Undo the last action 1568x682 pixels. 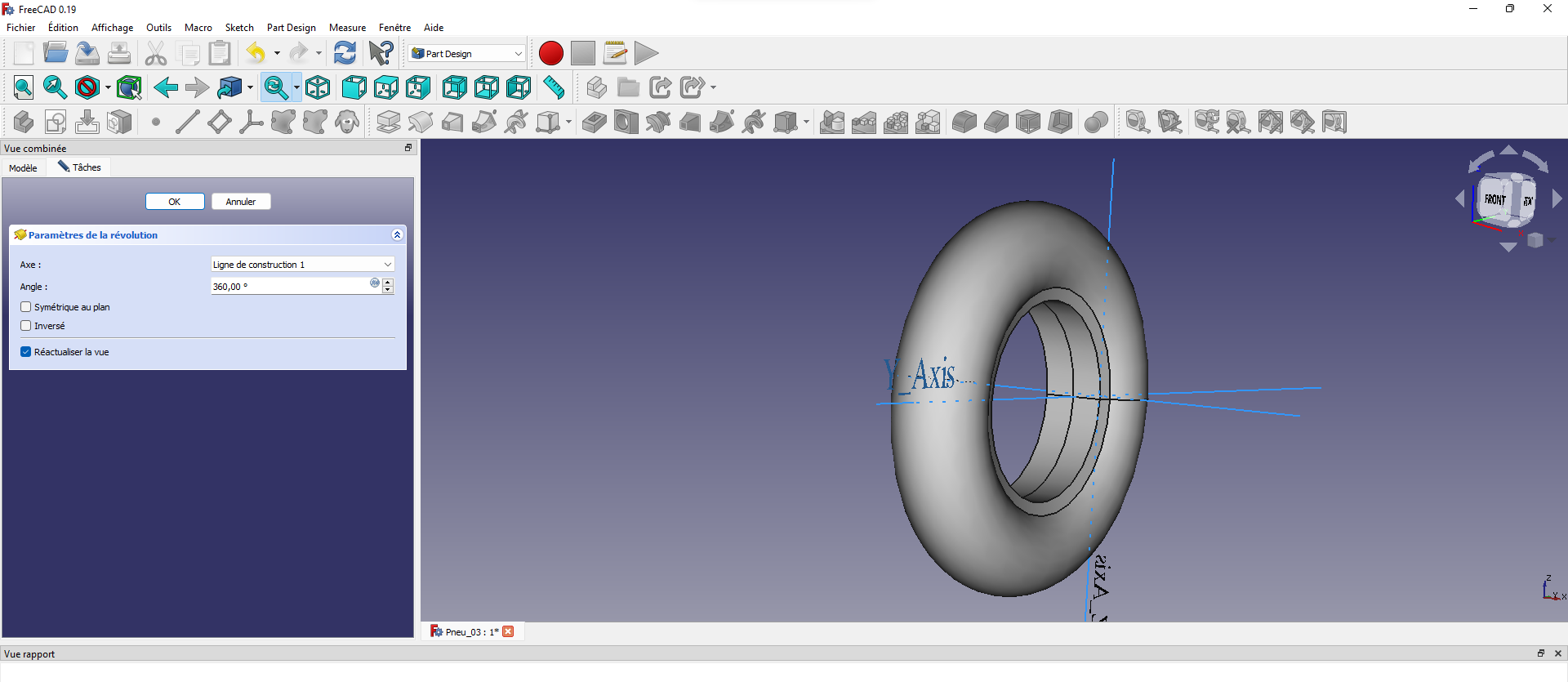[256, 53]
